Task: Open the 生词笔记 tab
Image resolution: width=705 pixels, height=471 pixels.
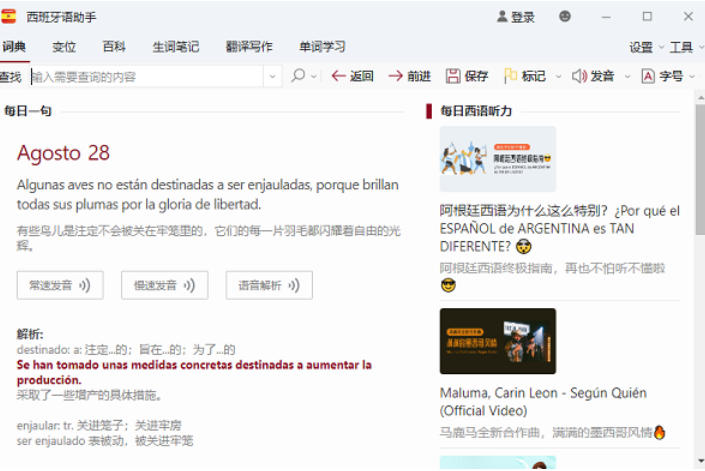Action: (175, 46)
